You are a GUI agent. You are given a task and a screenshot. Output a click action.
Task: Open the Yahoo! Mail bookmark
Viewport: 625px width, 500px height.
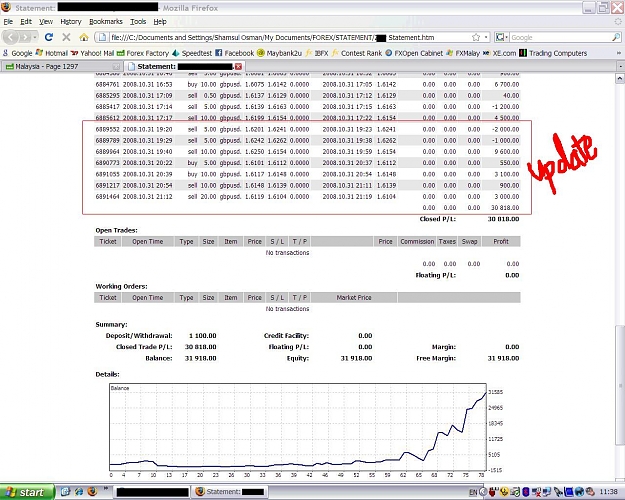click(92, 53)
